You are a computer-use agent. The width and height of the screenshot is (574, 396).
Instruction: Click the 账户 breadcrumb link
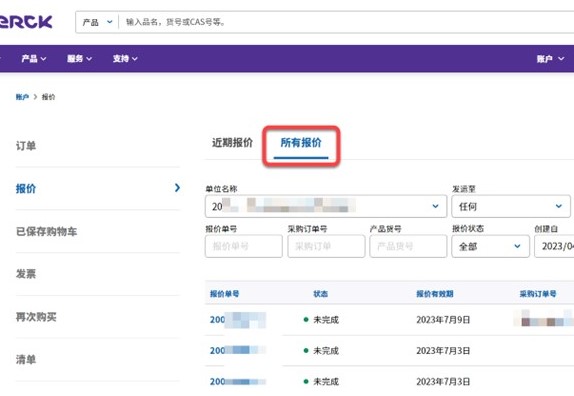[x=22, y=97]
